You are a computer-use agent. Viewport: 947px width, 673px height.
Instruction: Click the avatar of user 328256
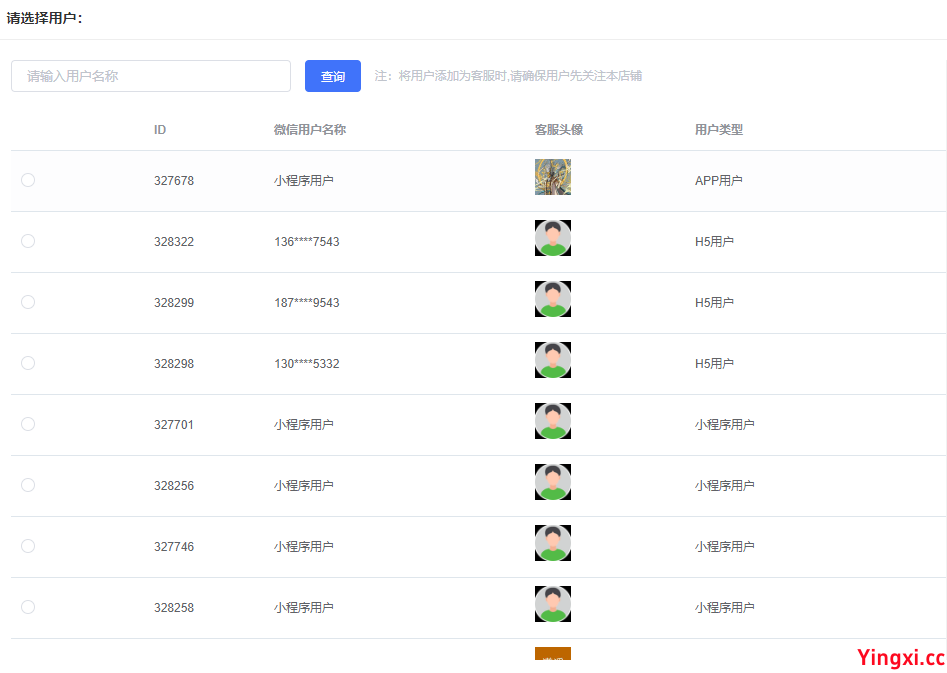552,481
